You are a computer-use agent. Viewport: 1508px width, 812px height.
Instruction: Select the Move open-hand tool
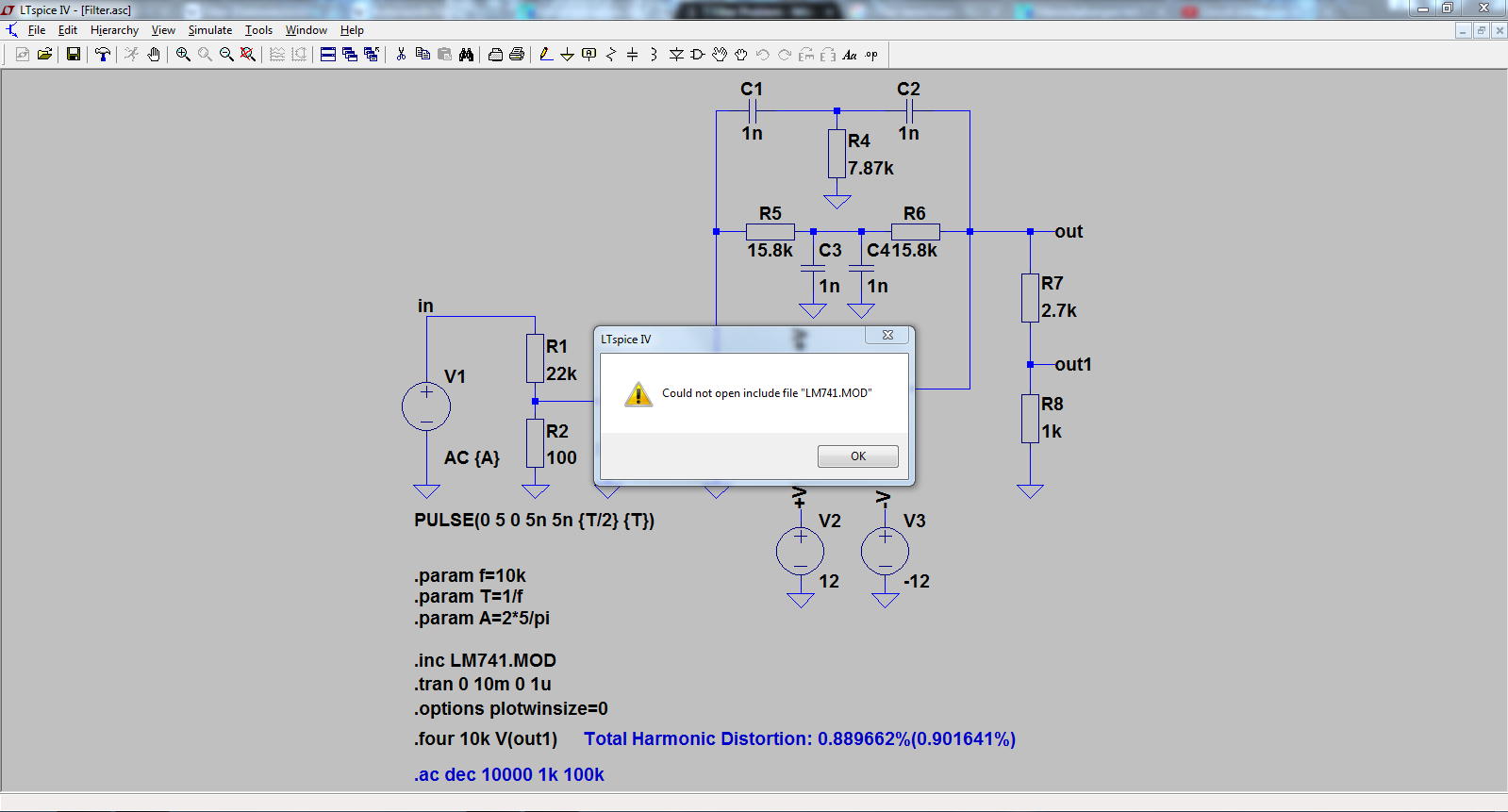pyautogui.click(x=720, y=55)
